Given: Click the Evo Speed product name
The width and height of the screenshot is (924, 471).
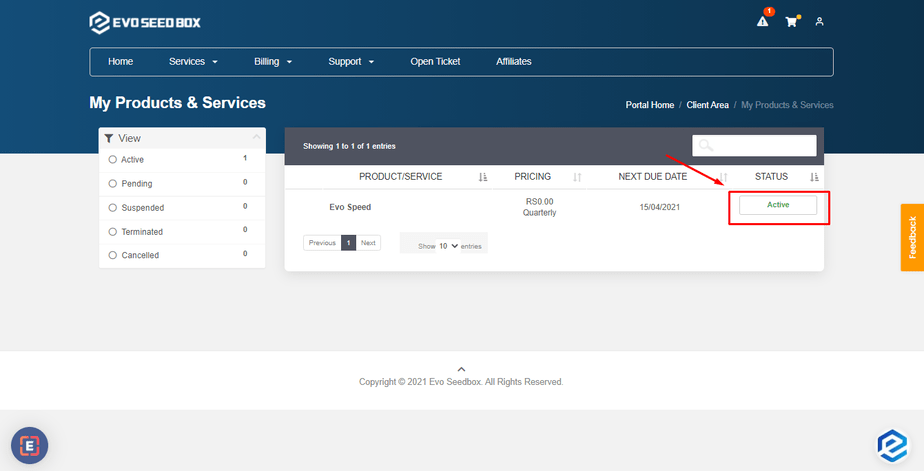Looking at the screenshot, I should click(x=350, y=207).
